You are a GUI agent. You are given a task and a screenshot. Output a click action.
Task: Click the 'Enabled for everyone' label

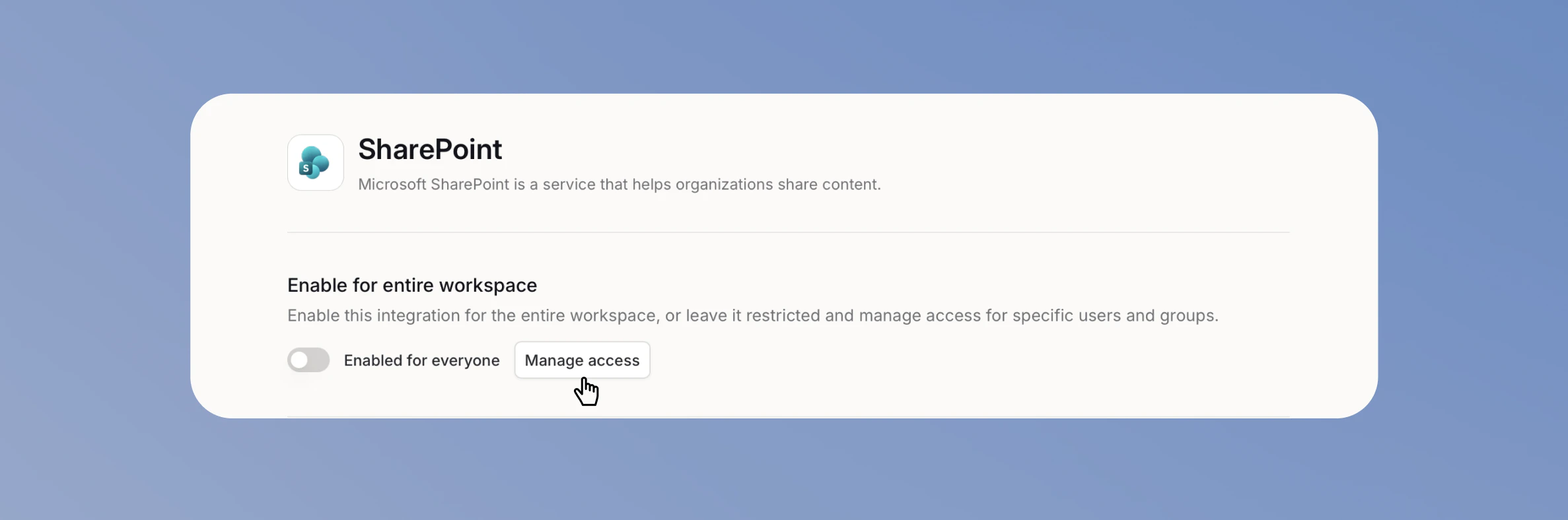tap(421, 361)
